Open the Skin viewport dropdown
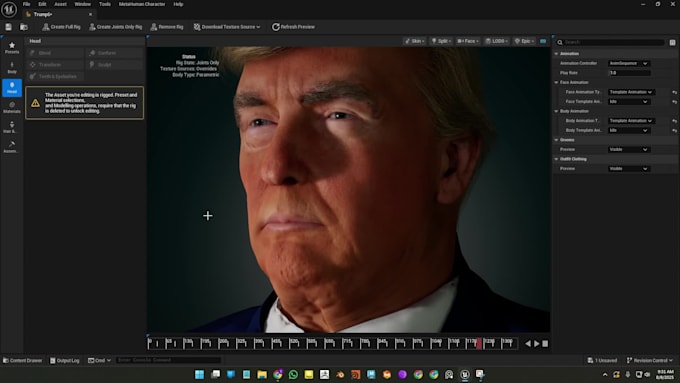This screenshot has height=383, width=680. click(415, 41)
